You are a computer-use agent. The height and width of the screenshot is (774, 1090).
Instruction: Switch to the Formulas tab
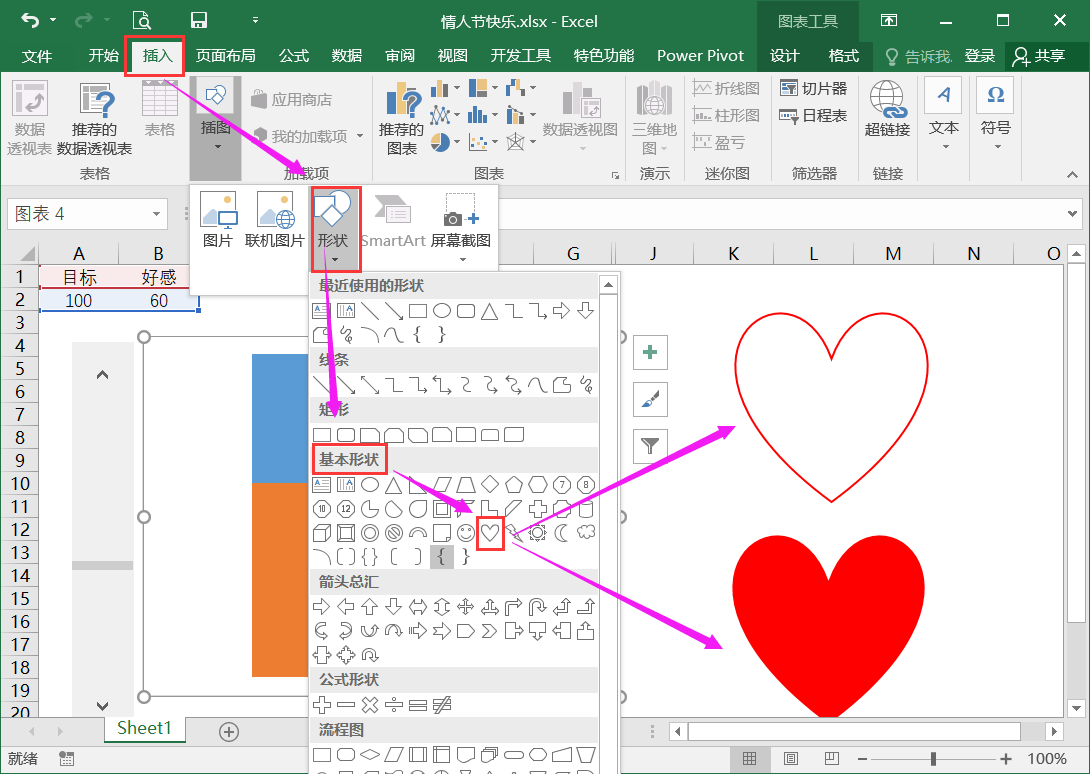pyautogui.click(x=293, y=56)
